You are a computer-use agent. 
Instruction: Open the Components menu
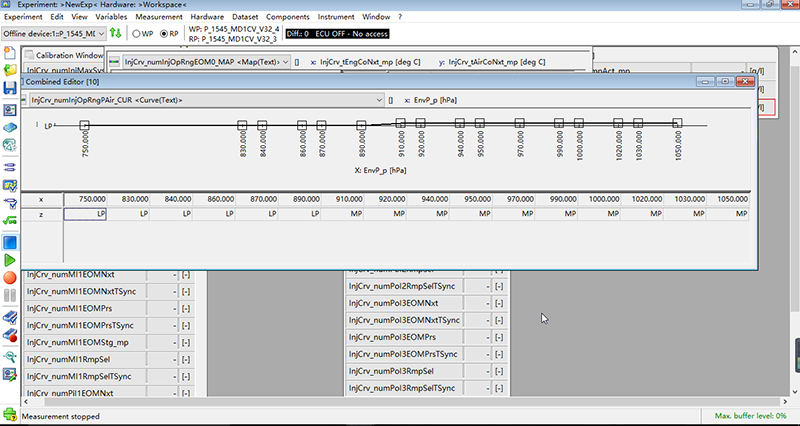[288, 17]
